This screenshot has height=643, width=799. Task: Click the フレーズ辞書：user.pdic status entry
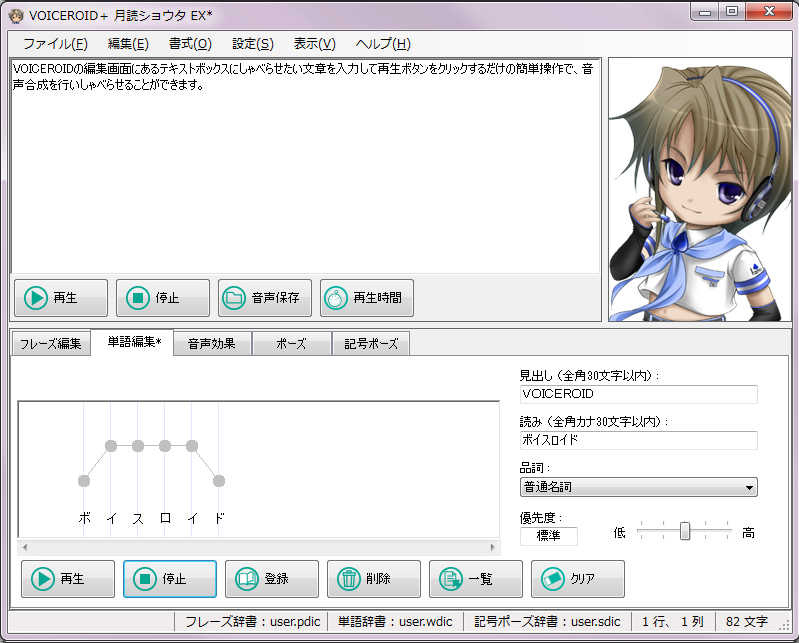(x=252, y=622)
